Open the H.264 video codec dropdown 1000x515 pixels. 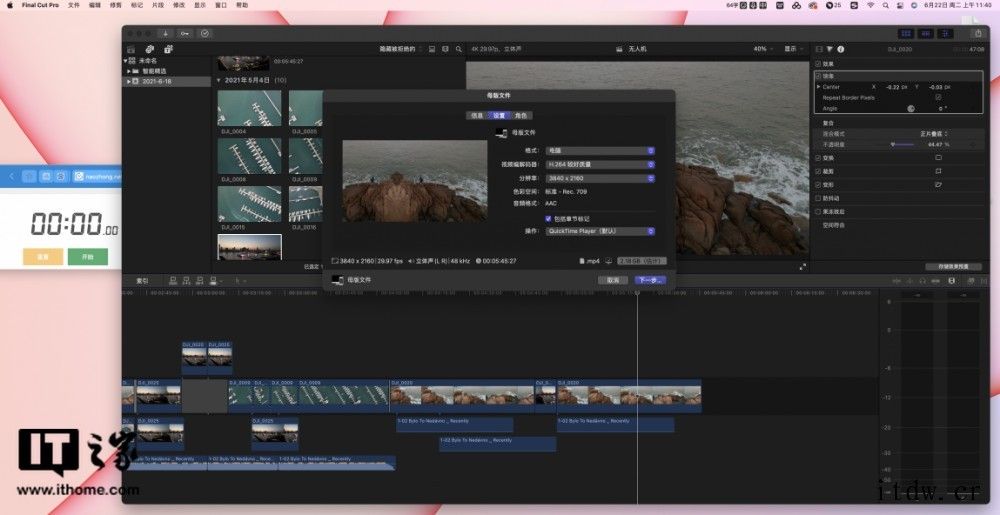coord(600,164)
